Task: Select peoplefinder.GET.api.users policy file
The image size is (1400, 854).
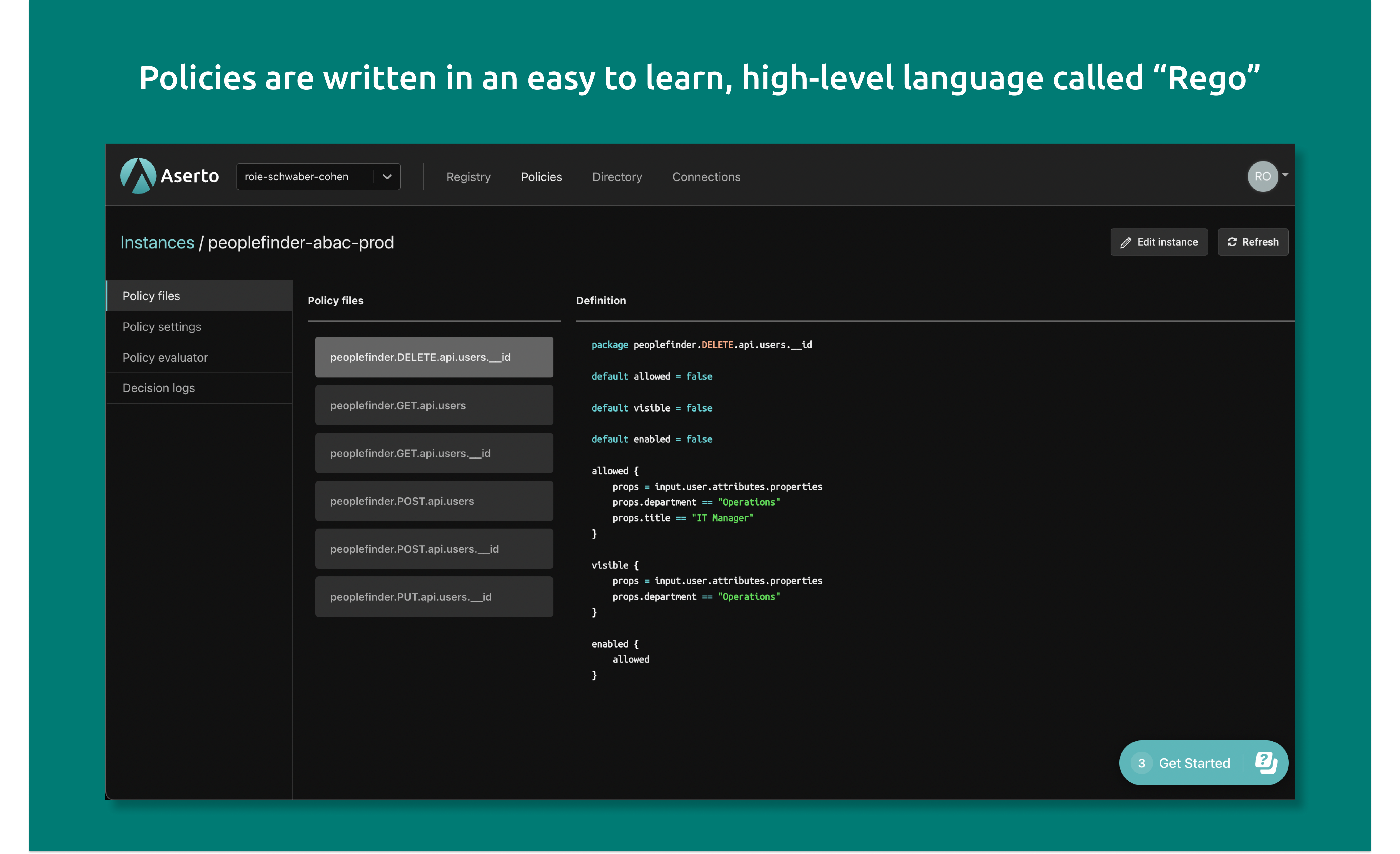Action: pos(433,405)
